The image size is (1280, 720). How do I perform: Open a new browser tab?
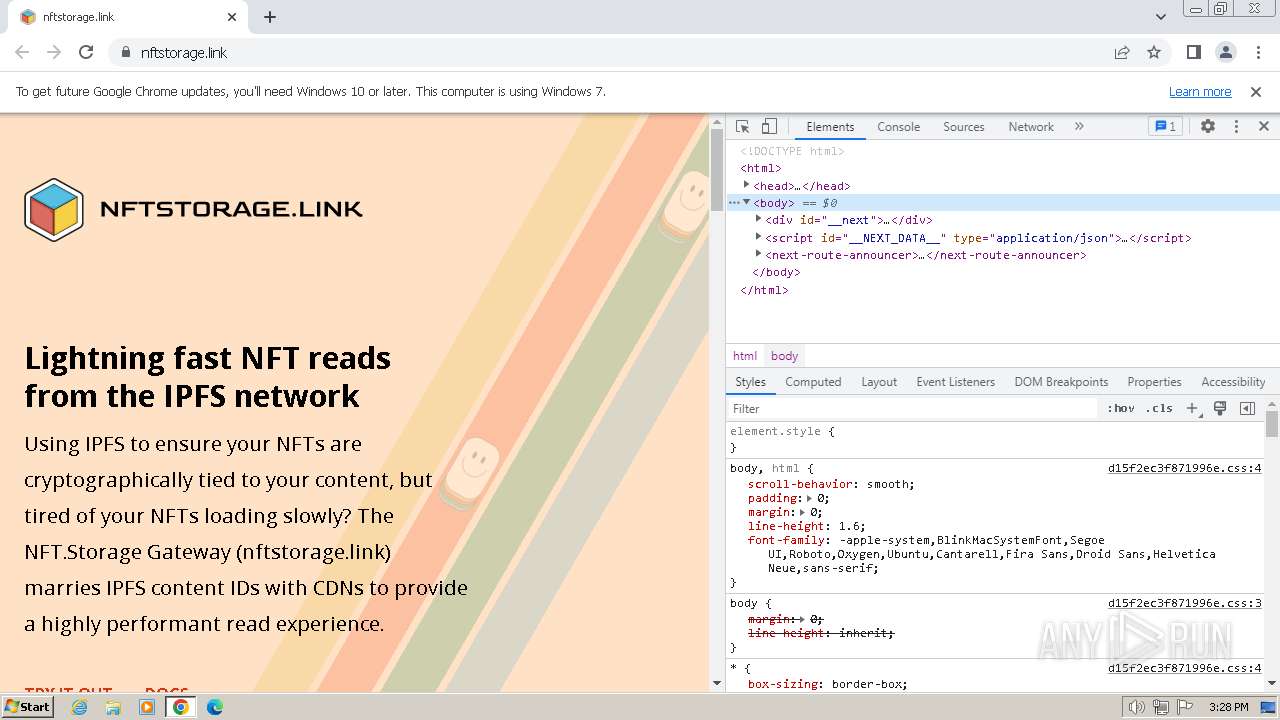pos(270,17)
